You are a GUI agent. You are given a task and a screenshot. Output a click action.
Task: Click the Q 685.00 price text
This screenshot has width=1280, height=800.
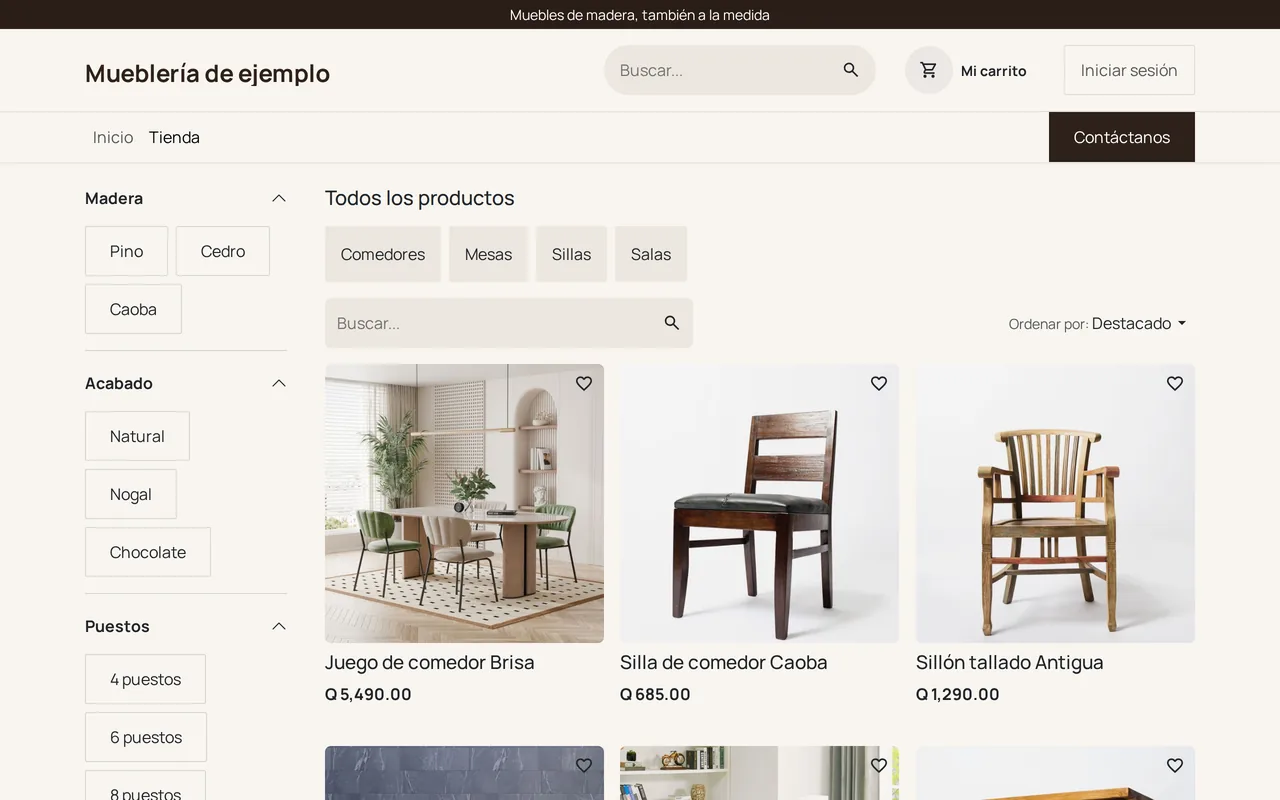pyautogui.click(x=655, y=694)
